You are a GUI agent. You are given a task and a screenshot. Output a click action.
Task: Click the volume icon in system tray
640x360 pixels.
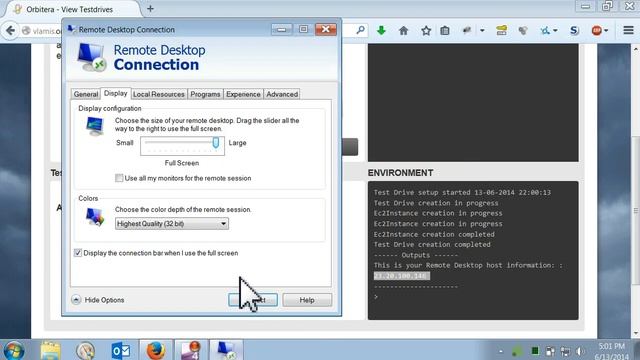(x=580, y=351)
